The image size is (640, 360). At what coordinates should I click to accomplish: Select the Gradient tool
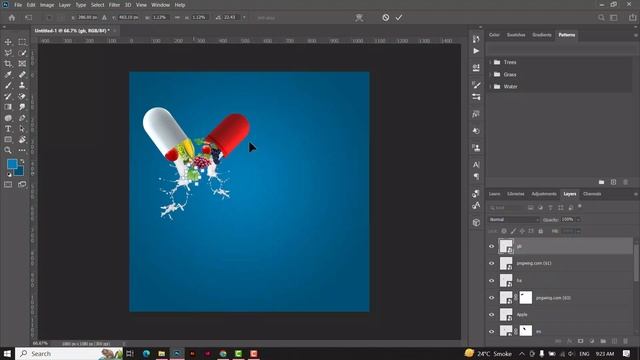tap(8, 107)
